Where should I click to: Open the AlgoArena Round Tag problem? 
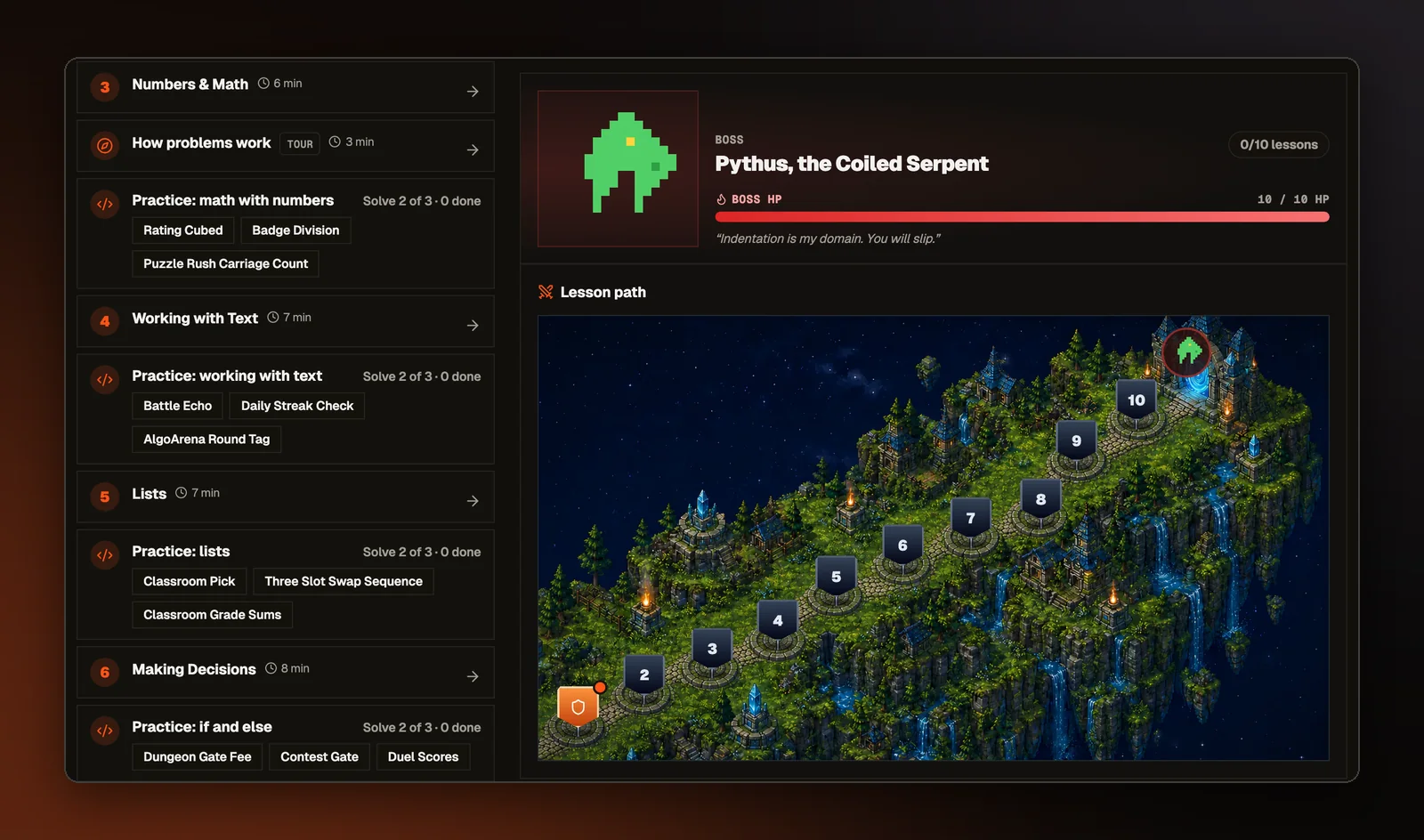tap(206, 440)
